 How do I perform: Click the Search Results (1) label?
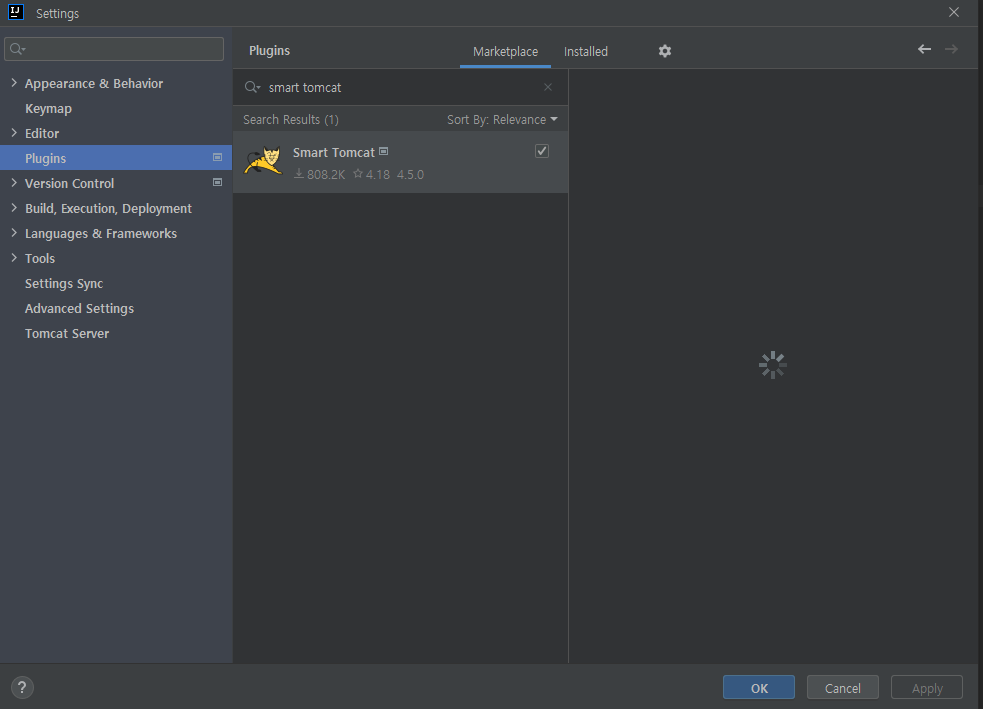point(291,120)
